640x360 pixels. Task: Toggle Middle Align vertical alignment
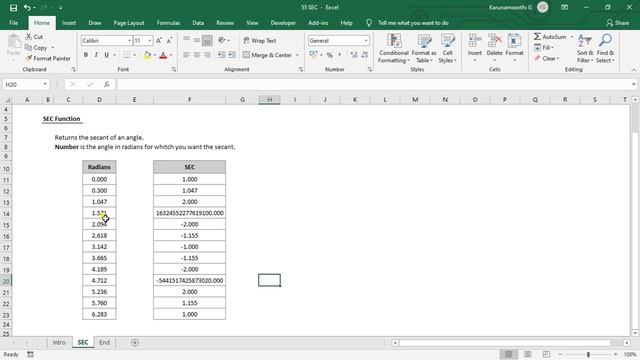(x=197, y=40)
